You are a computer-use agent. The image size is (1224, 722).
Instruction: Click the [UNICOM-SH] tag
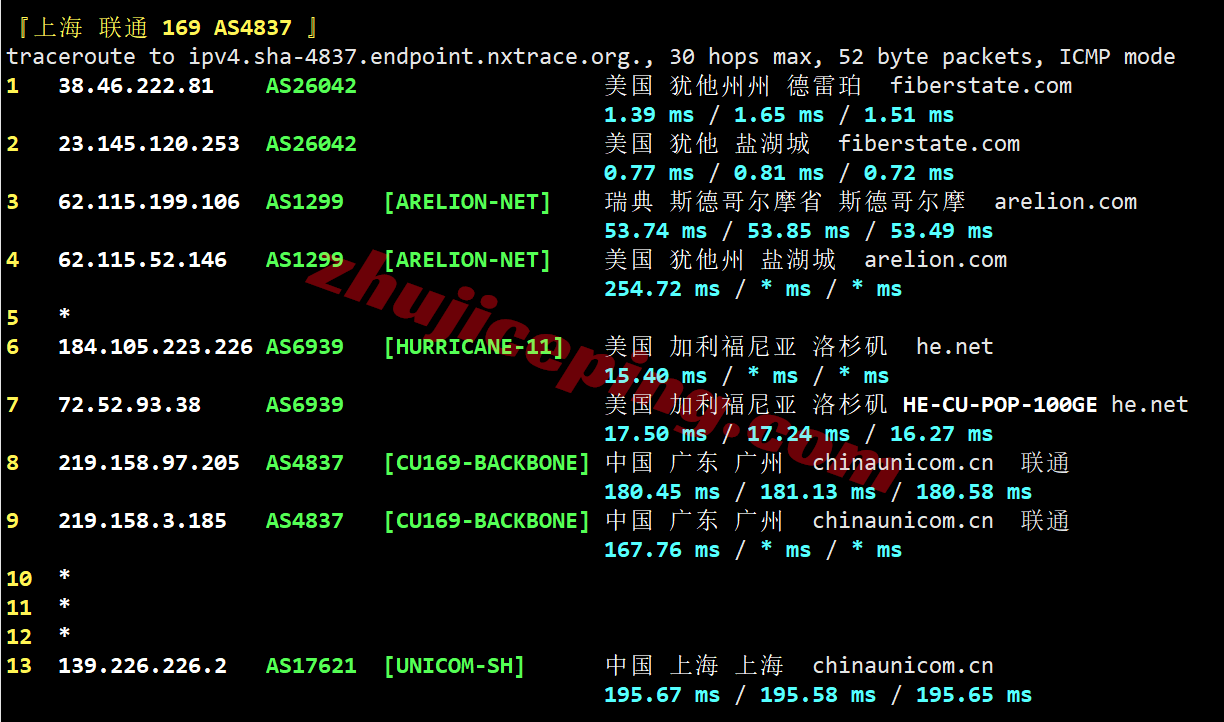pyautogui.click(x=454, y=666)
